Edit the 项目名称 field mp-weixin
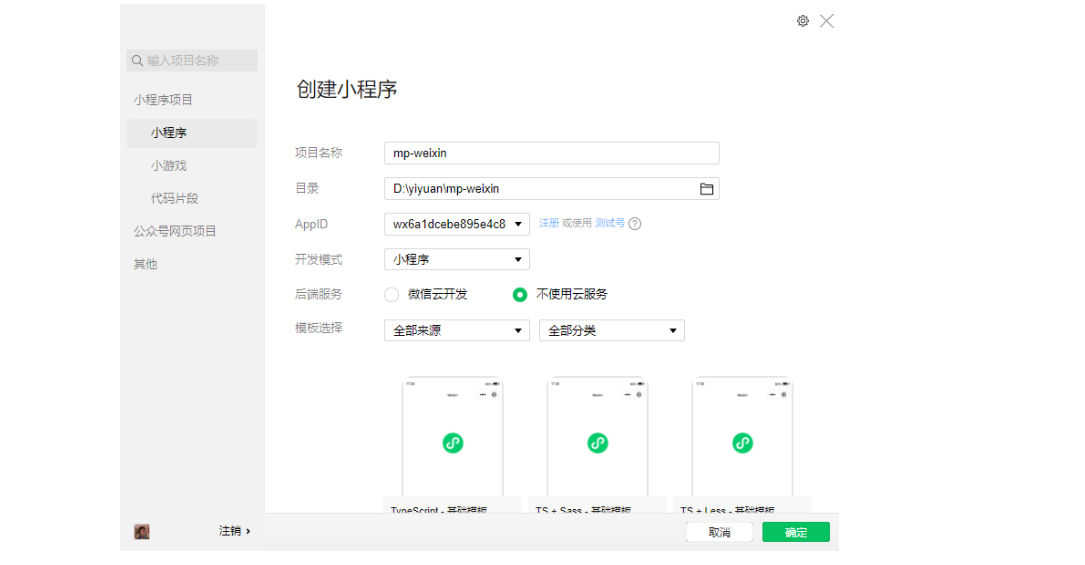Viewport: 1085px width, 565px height. click(551, 153)
